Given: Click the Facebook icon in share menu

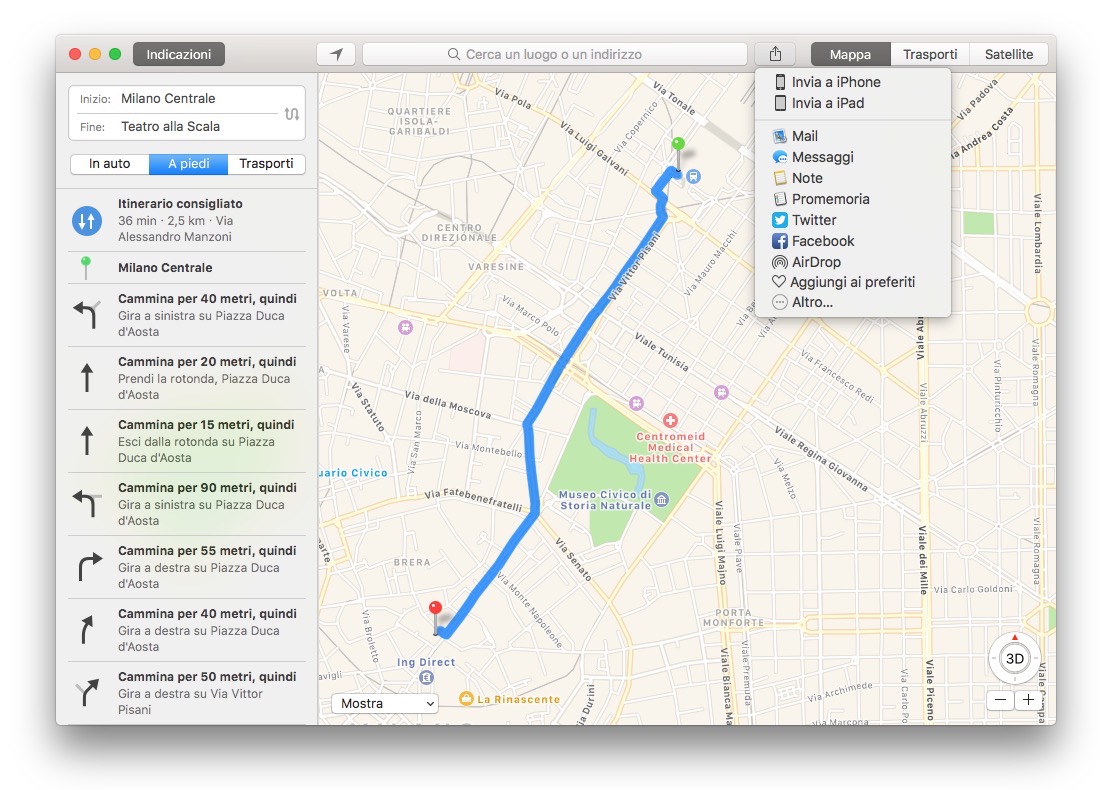Looking at the screenshot, I should [779, 241].
